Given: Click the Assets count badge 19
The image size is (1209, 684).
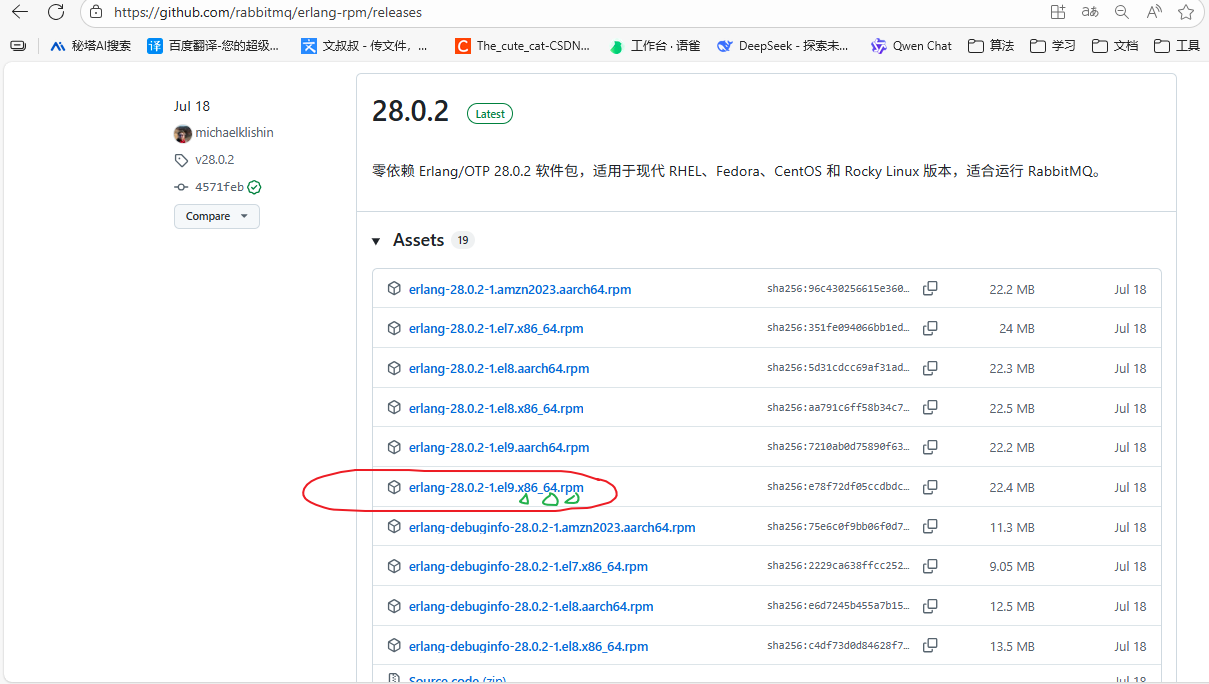Looking at the screenshot, I should point(462,240).
